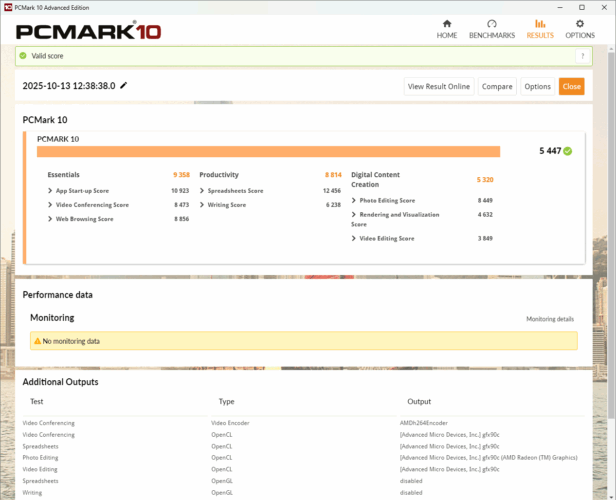The height and width of the screenshot is (500, 616).
Task: Open the BENCHMARKS gauge icon
Action: pos(491,24)
